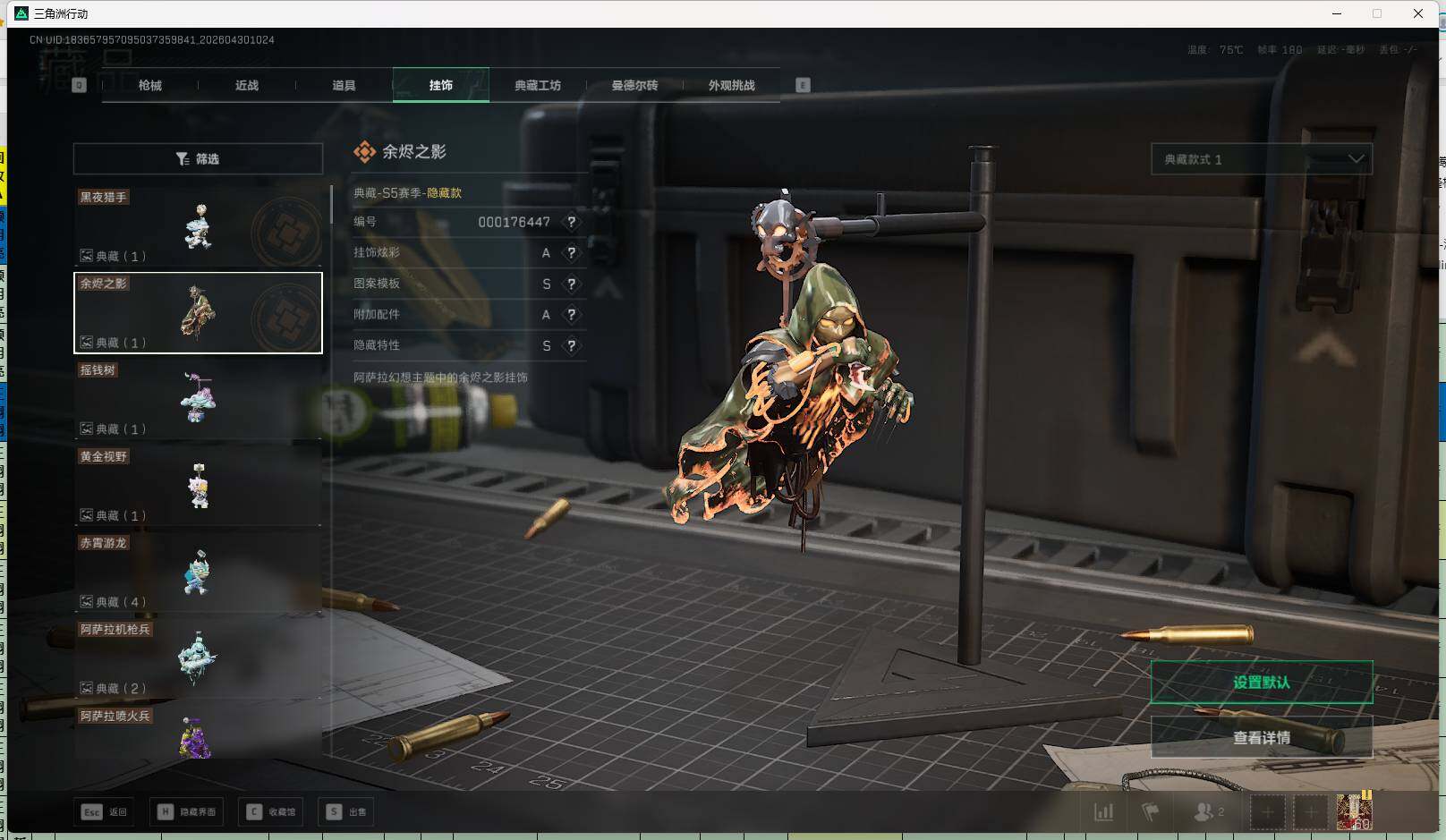The height and width of the screenshot is (840, 1446).
Task: Click the help icon beside 附加配件
Action: click(x=571, y=315)
